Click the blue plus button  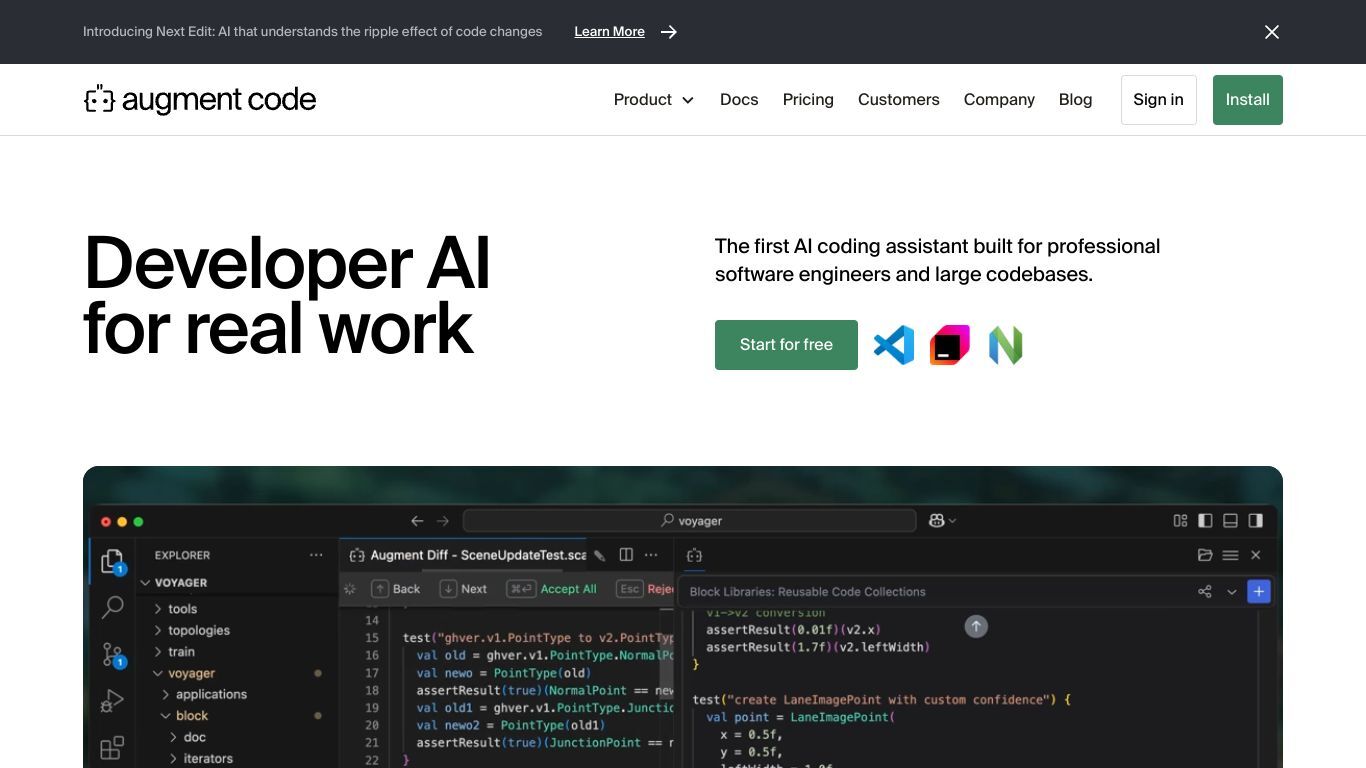tap(1259, 592)
